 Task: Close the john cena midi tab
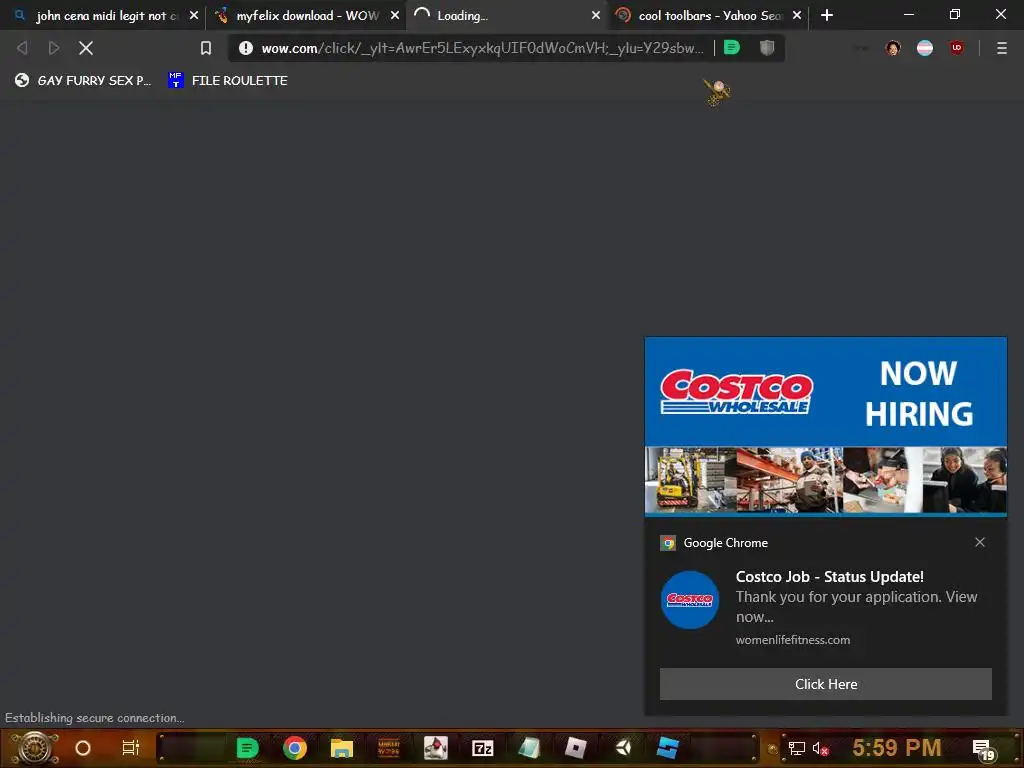pos(193,15)
